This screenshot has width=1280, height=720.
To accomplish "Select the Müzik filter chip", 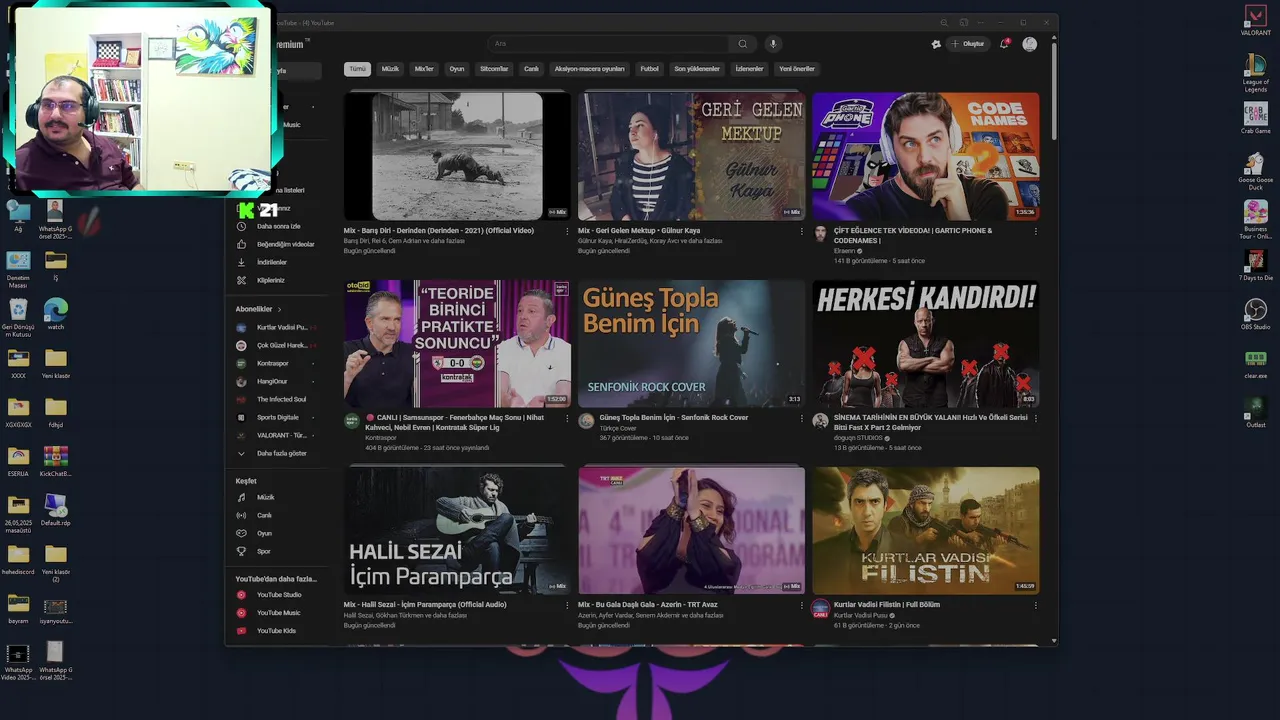I will (x=390, y=69).
